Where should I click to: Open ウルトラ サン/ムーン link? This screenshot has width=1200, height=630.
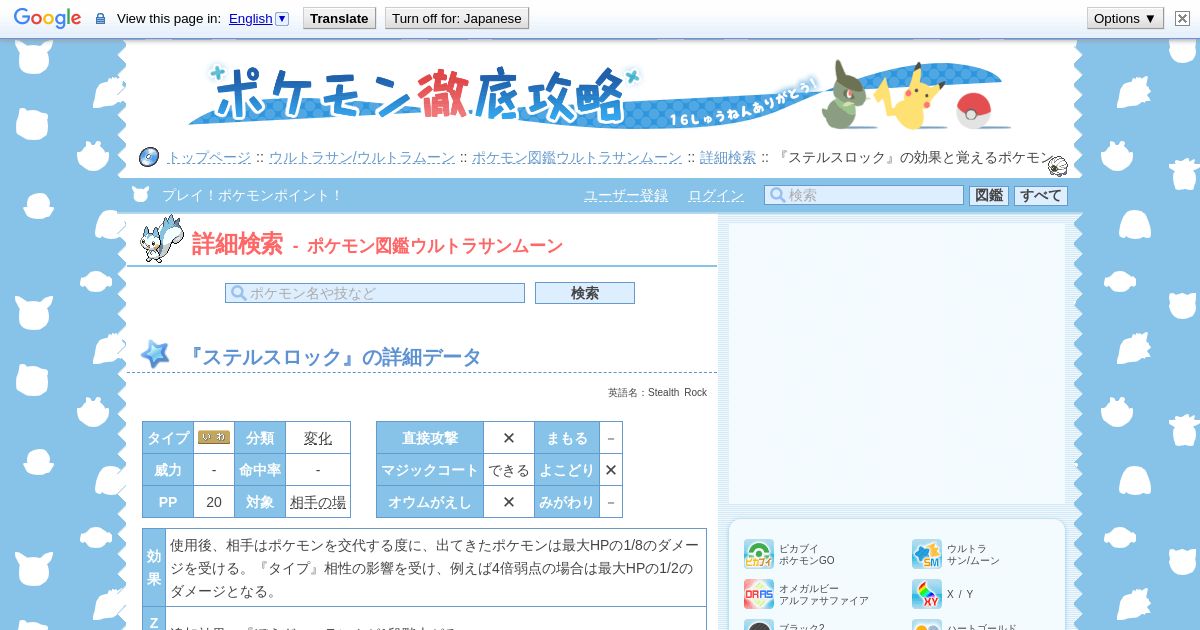[x=973, y=554]
